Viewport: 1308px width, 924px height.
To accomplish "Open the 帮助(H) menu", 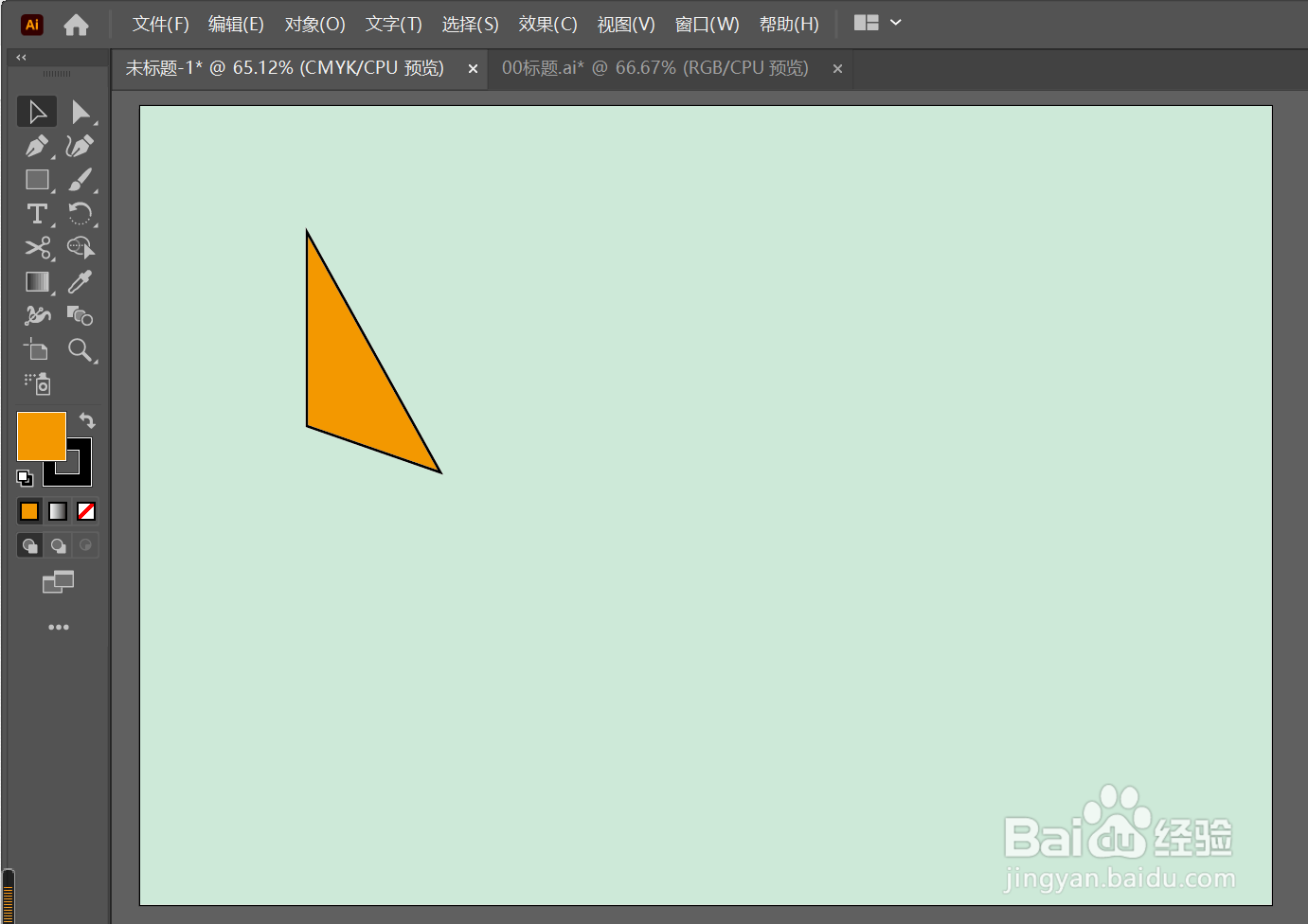I will click(789, 25).
